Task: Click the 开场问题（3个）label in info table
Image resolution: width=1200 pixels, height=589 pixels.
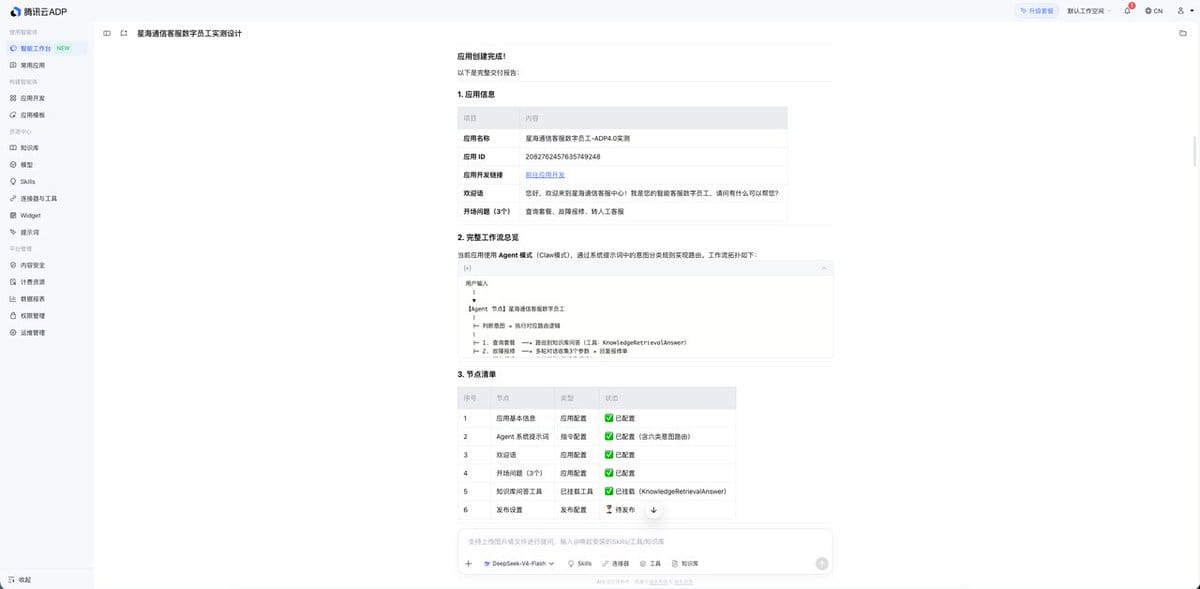Action: point(487,211)
